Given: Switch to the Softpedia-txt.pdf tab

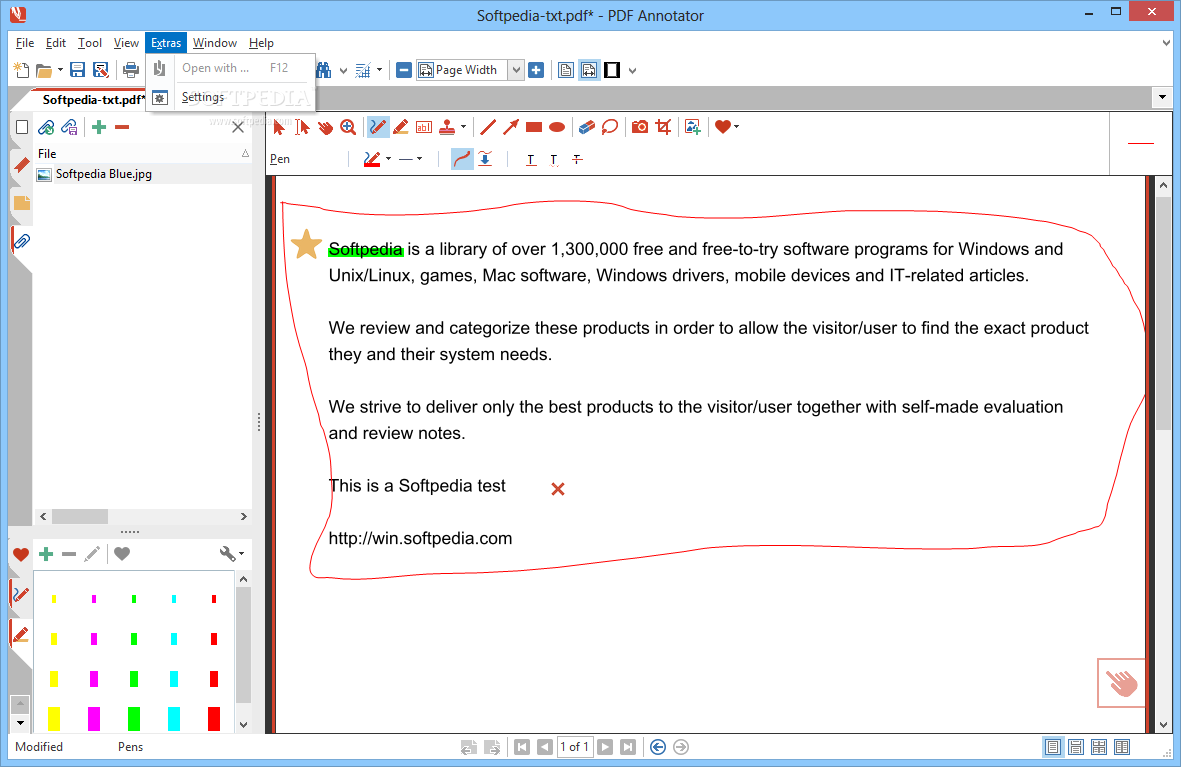Looking at the screenshot, I should (x=93, y=99).
